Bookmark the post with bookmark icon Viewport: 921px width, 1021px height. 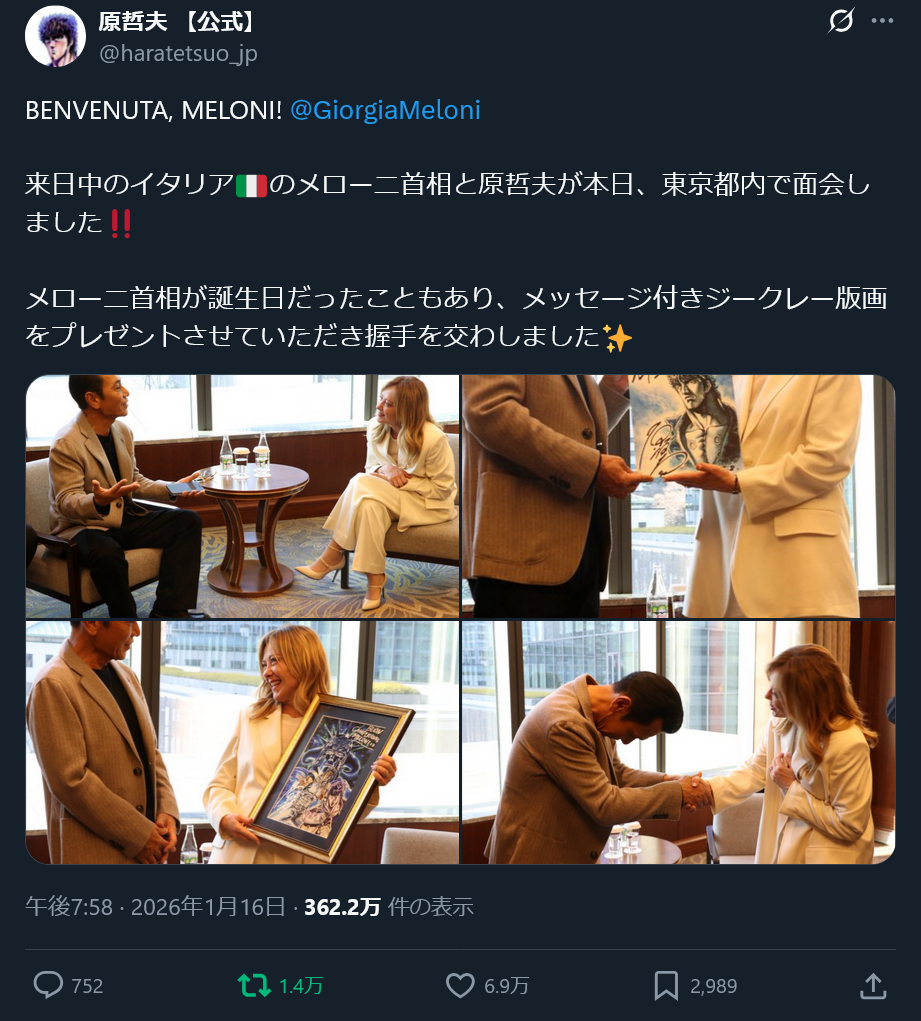(x=666, y=985)
